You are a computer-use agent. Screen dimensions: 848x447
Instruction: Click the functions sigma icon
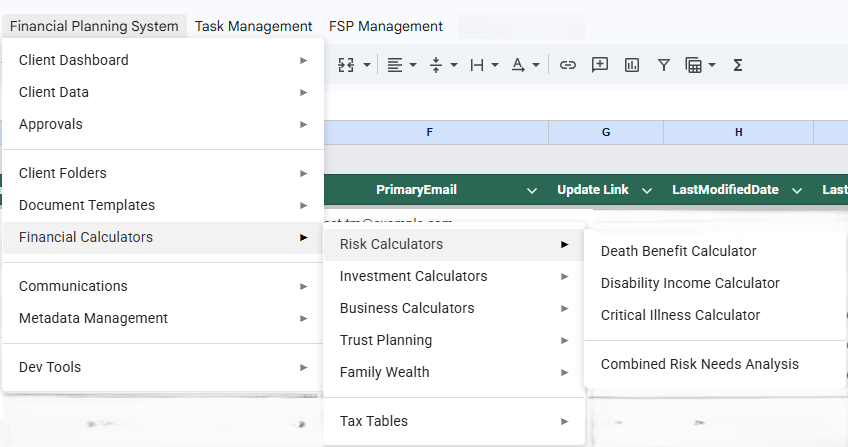pyautogui.click(x=738, y=65)
